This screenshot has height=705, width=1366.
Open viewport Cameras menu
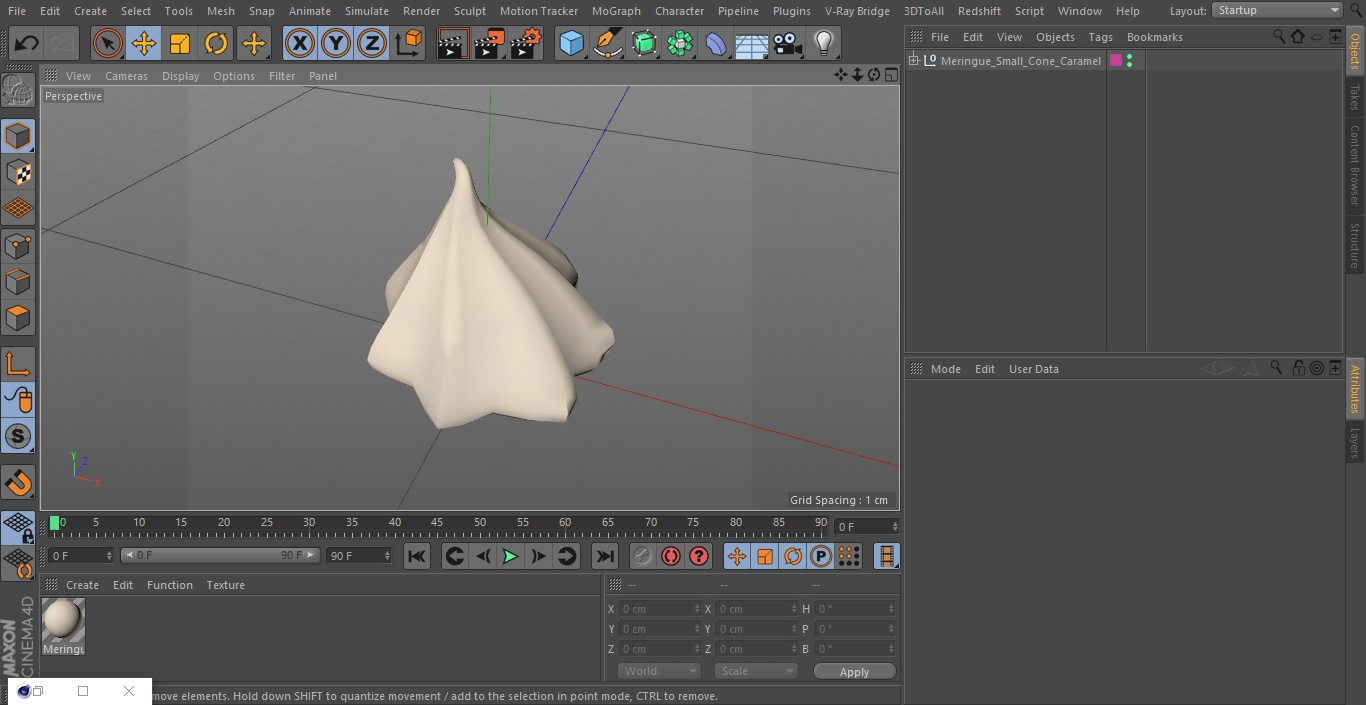(126, 76)
